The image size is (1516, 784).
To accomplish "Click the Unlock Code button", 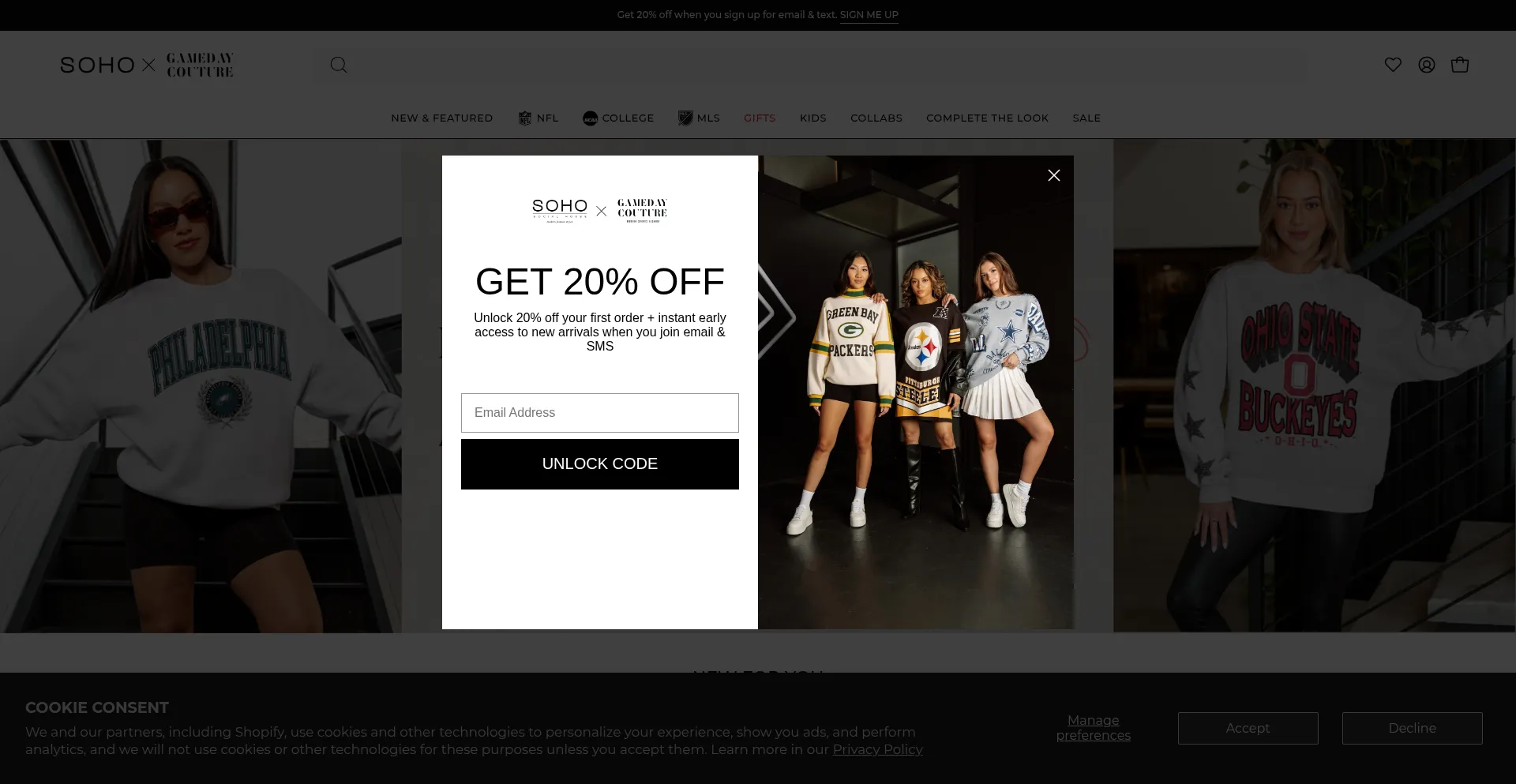I will pos(600,464).
